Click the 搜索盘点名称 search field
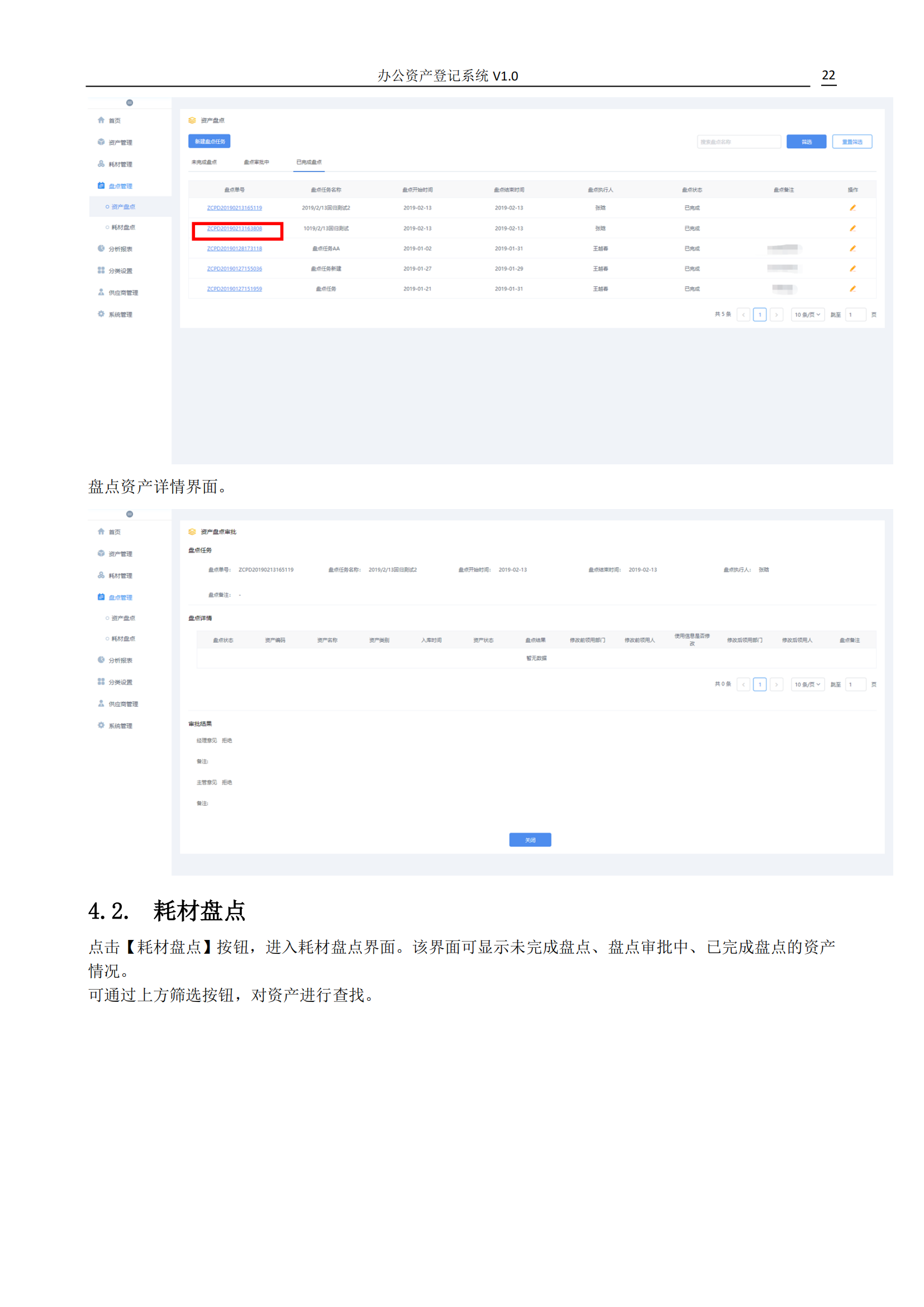Screen dimensions: 924x1307 pyautogui.click(x=738, y=142)
